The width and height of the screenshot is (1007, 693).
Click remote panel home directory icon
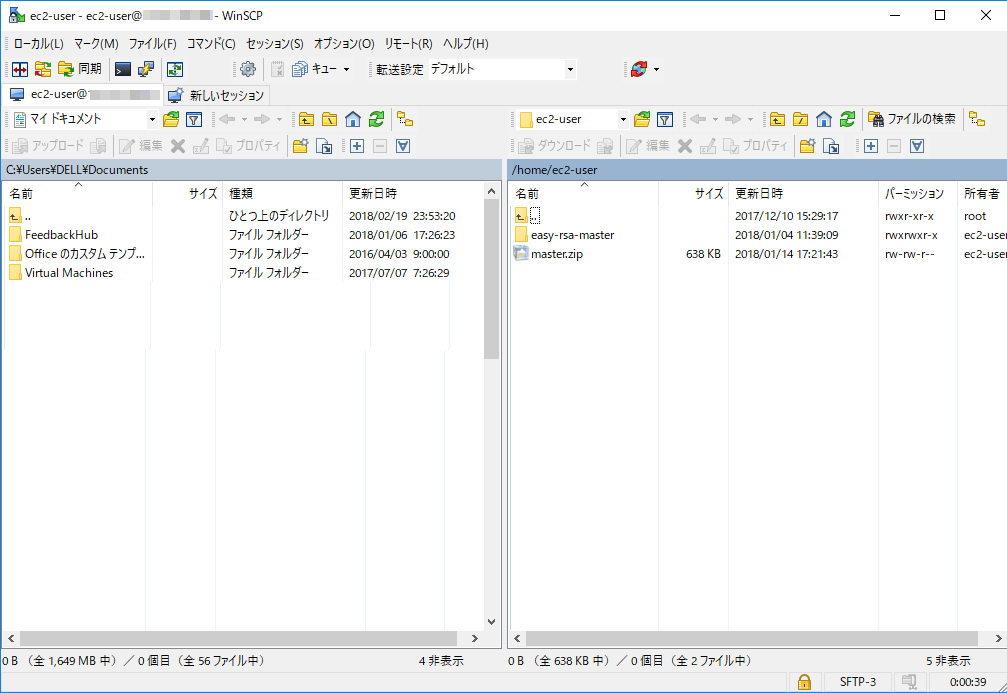tap(824, 119)
